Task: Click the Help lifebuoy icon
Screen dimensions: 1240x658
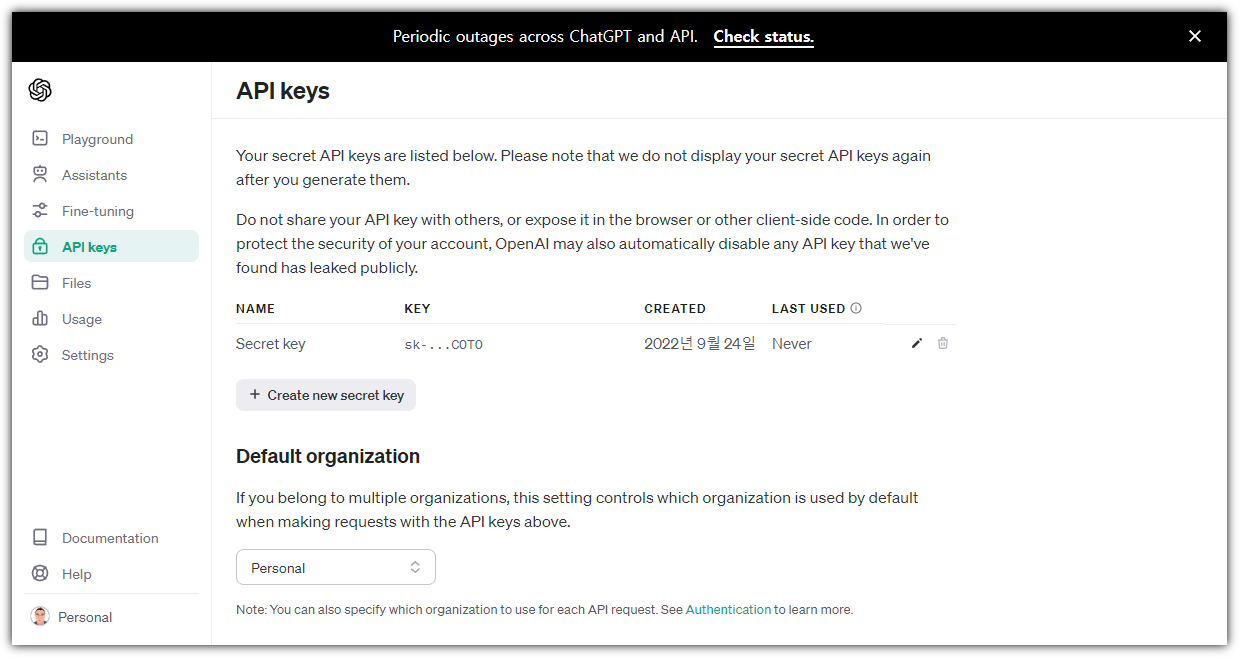Action: (40, 574)
